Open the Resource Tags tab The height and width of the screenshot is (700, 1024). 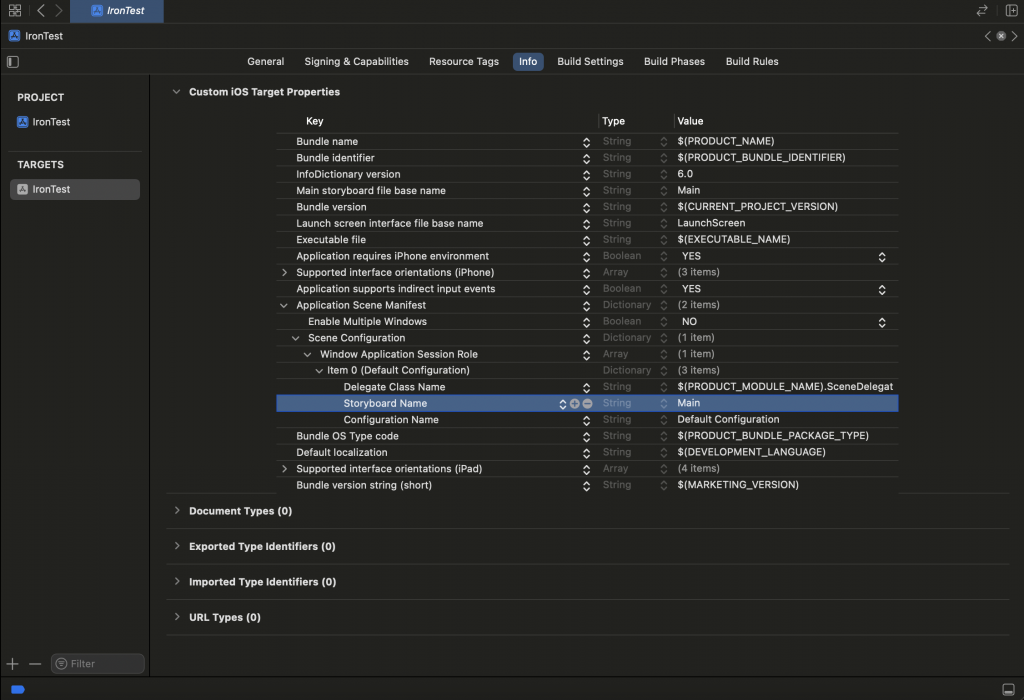coord(464,61)
